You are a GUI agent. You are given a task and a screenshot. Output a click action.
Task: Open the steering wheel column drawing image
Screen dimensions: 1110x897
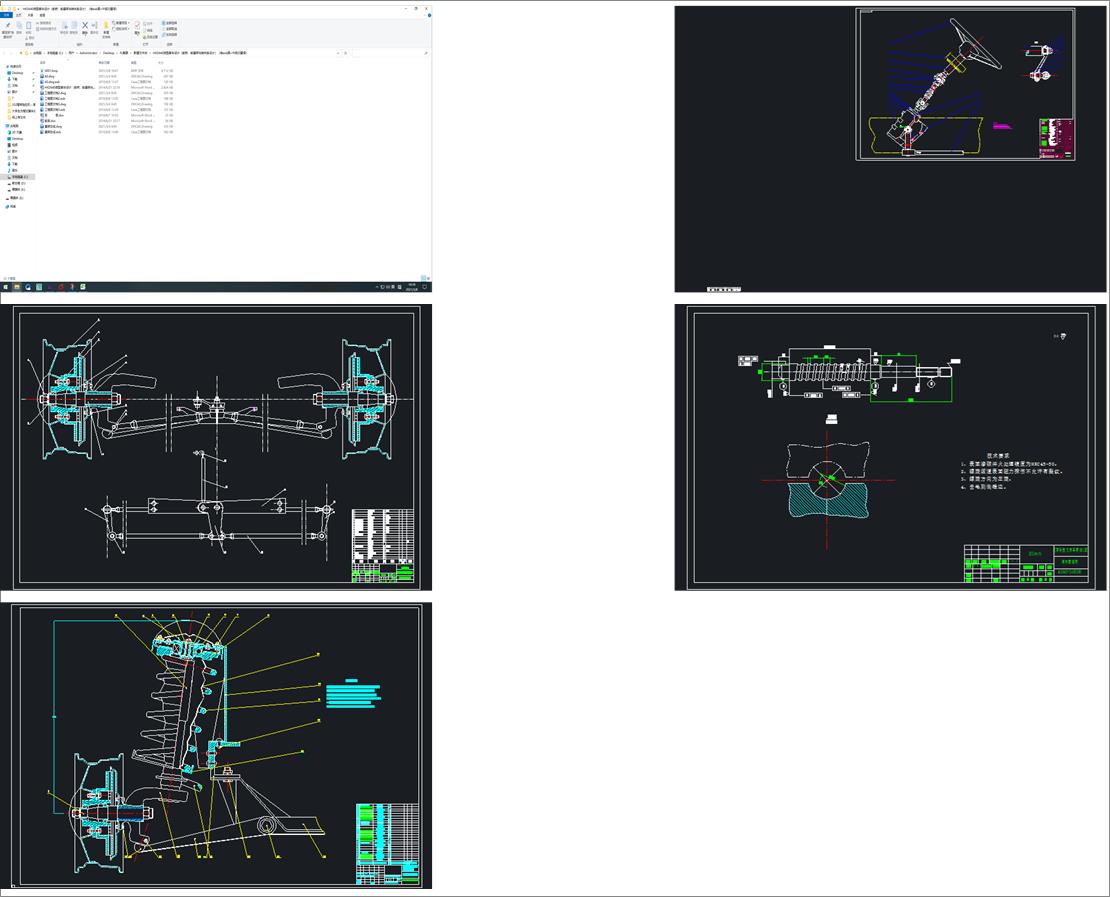point(890,149)
